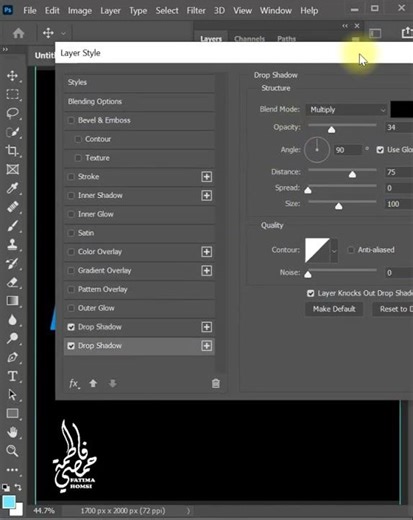Collapse the Layers panel double-arrow

tap(345, 26)
